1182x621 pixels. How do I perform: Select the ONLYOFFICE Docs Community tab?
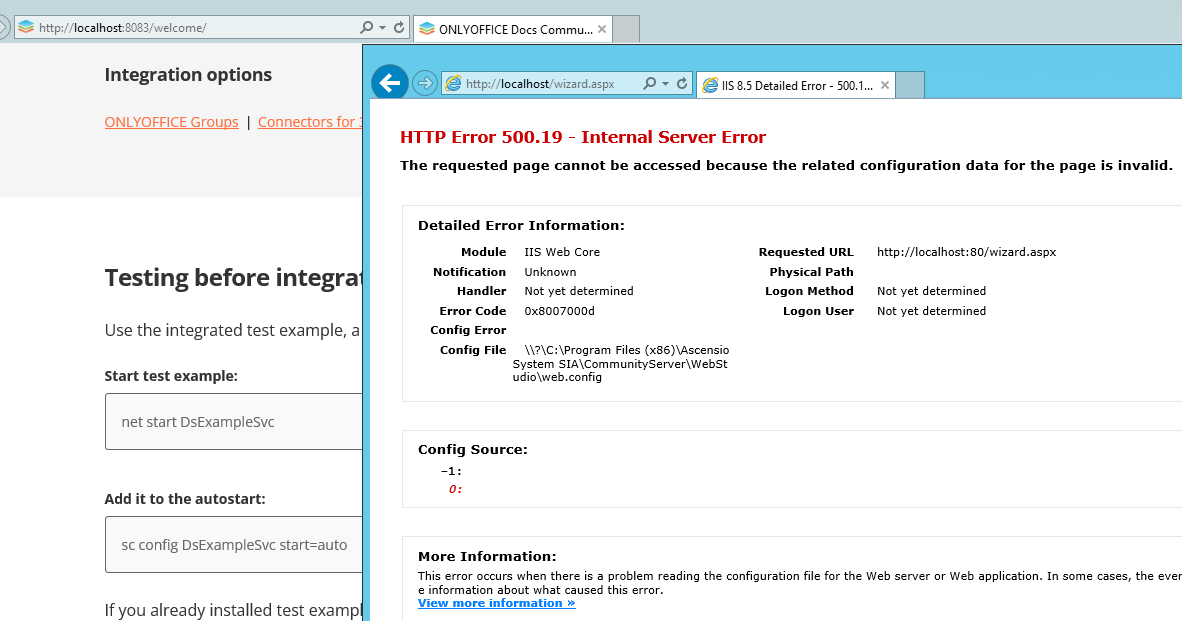click(513, 29)
